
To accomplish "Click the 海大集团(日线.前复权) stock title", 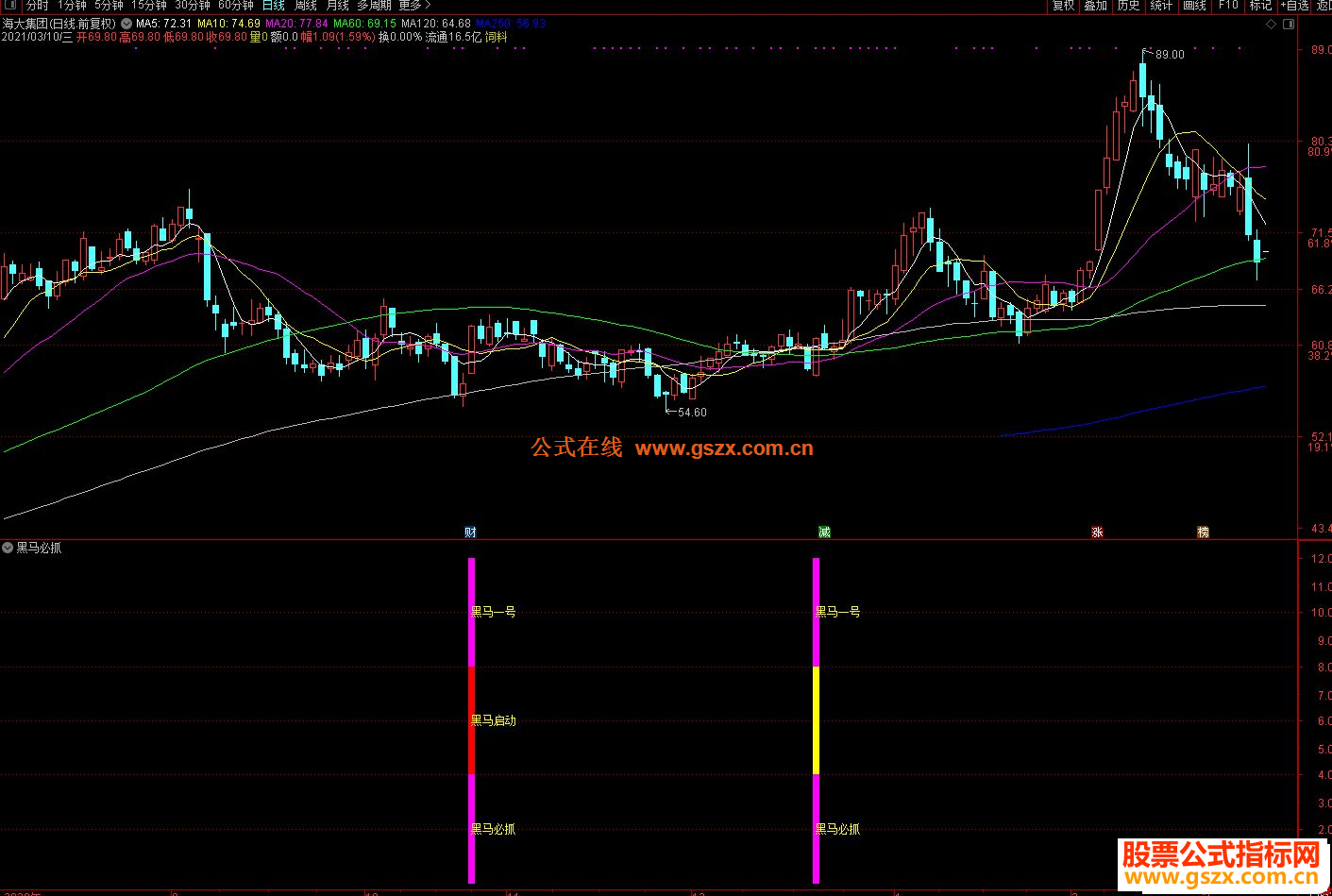I will coord(59,24).
